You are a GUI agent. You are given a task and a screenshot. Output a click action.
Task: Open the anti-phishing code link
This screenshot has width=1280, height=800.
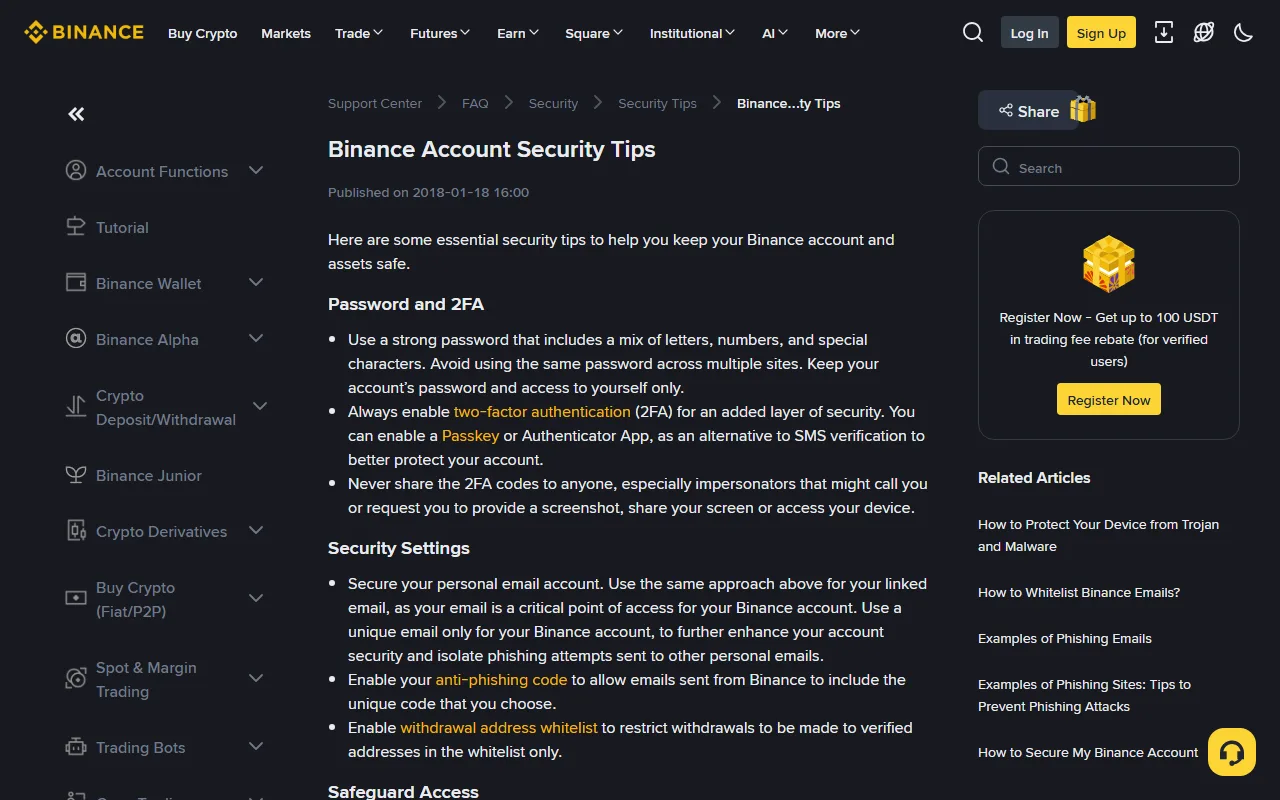pos(501,679)
